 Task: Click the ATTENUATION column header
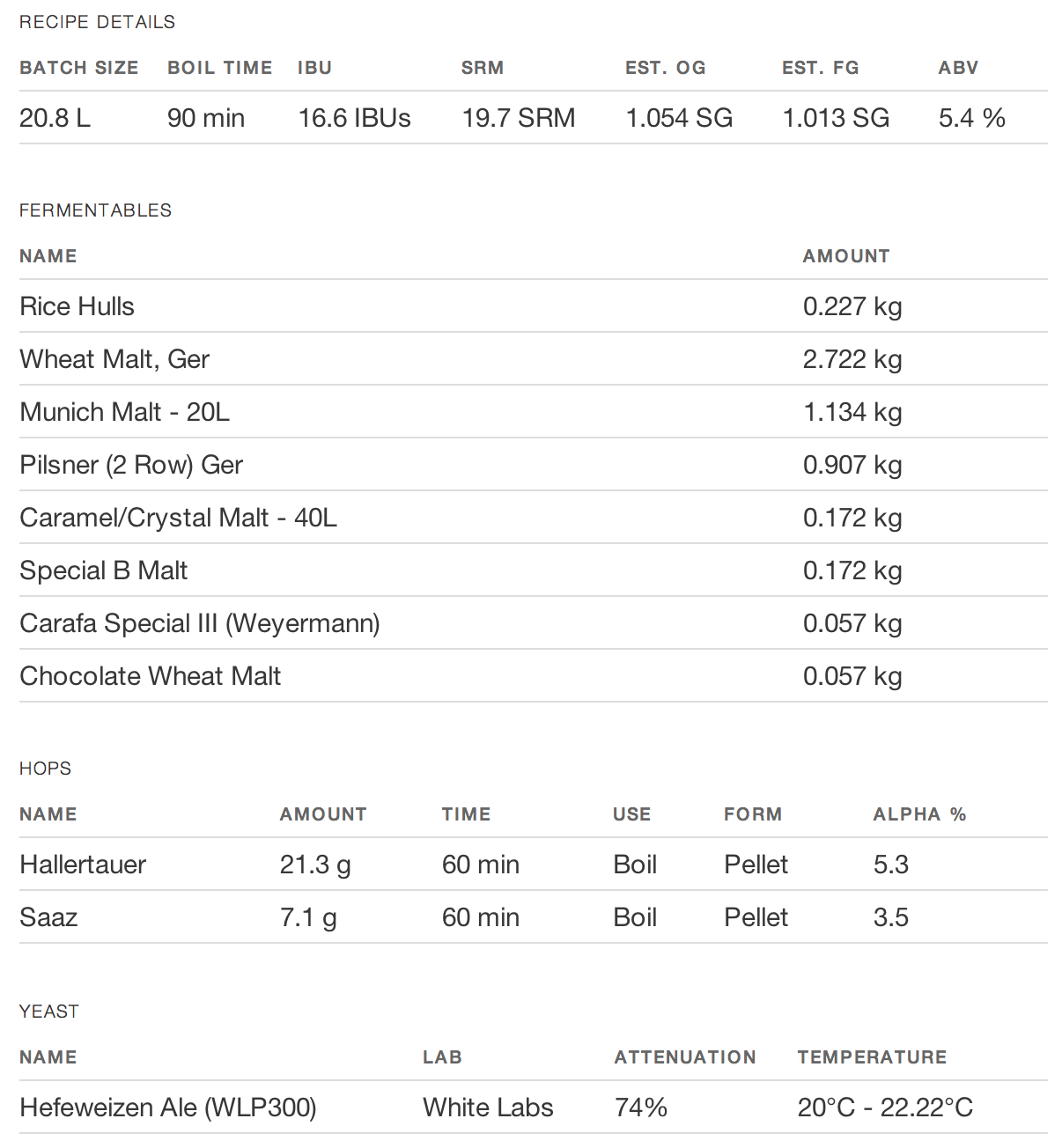685,1057
